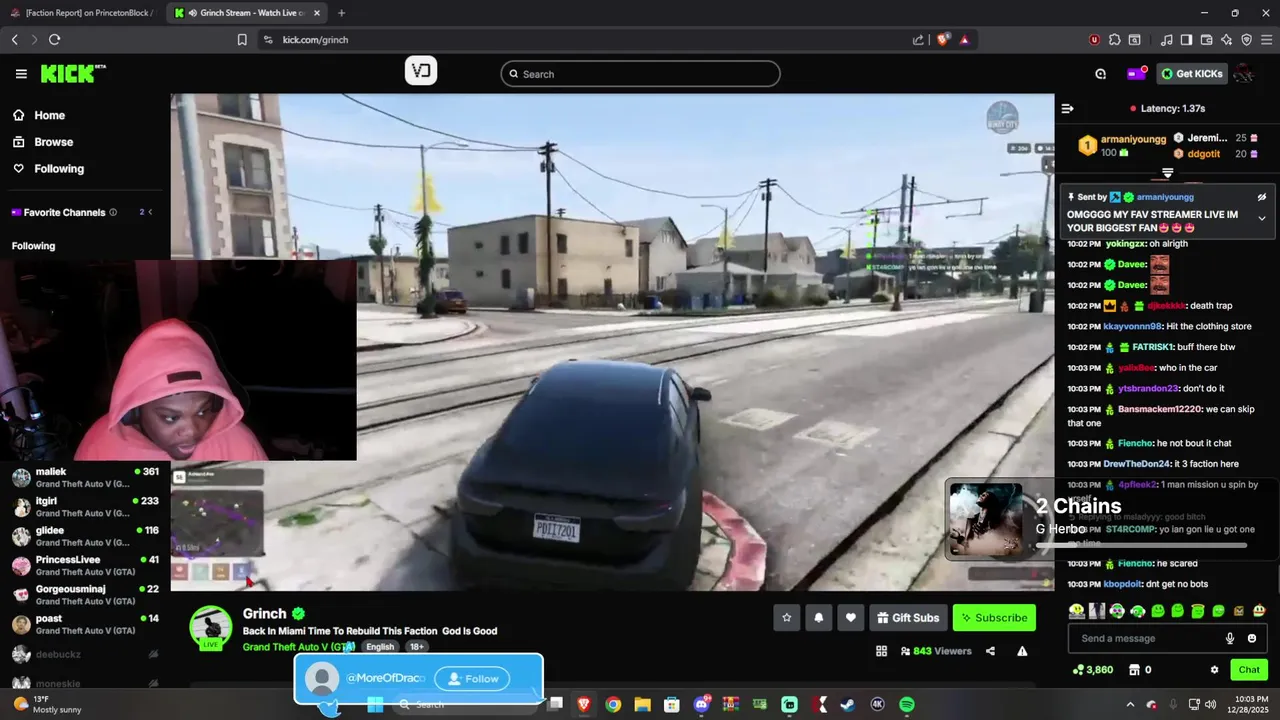Viewport: 1280px width, 720px height.
Task: Switch to the Grinch Stream browser tab
Action: (247, 13)
